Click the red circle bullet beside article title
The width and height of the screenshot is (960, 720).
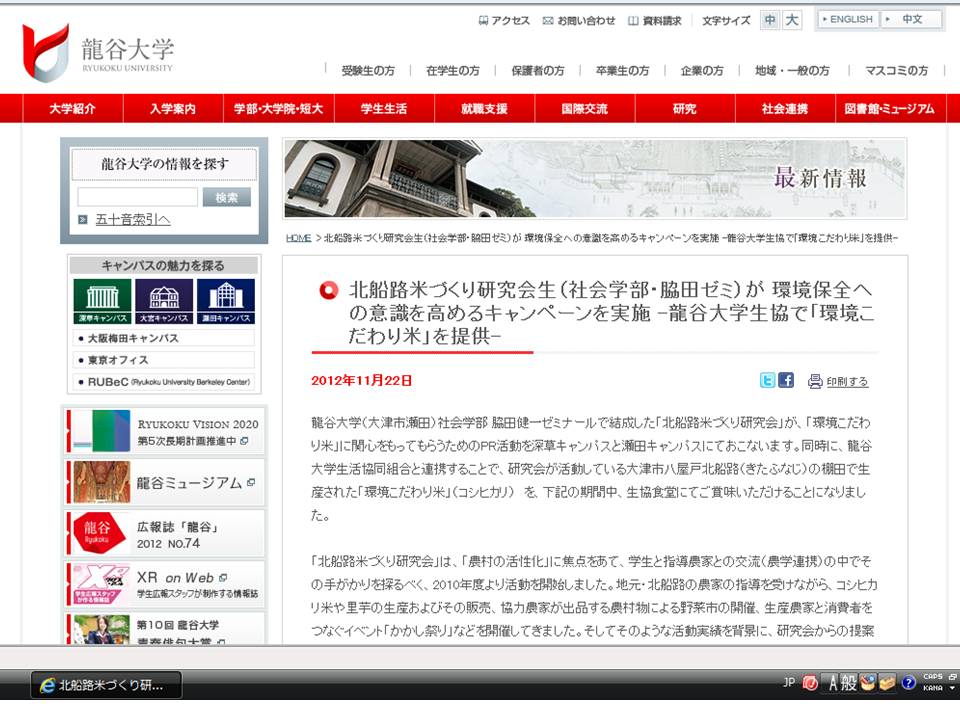[329, 290]
